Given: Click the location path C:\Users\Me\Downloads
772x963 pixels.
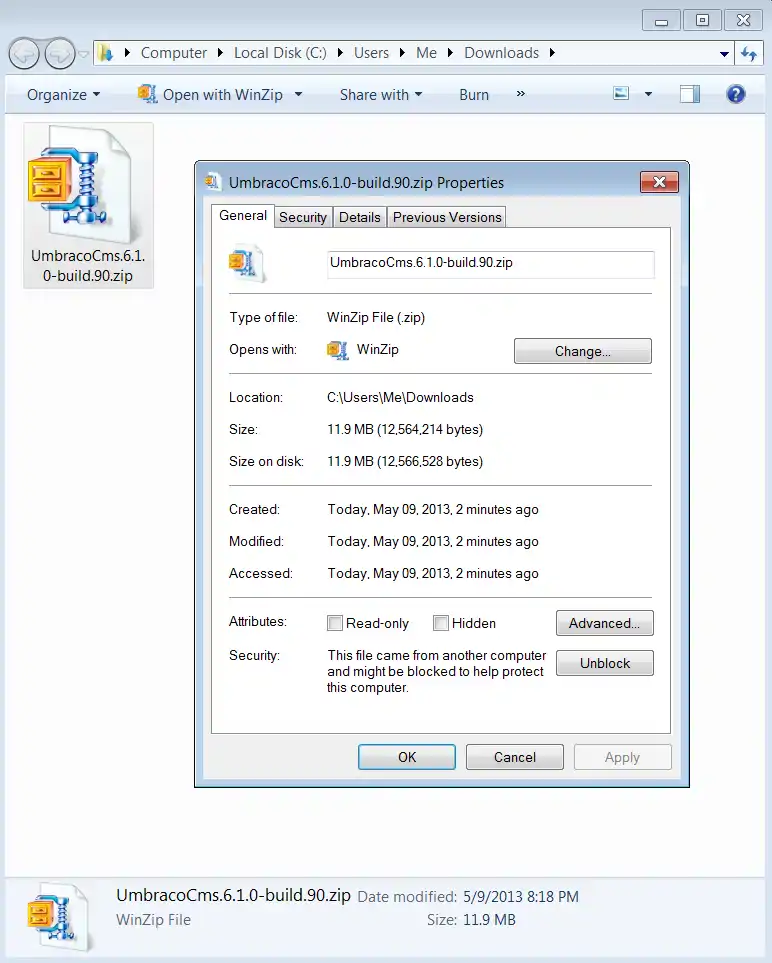Looking at the screenshot, I should coord(400,397).
